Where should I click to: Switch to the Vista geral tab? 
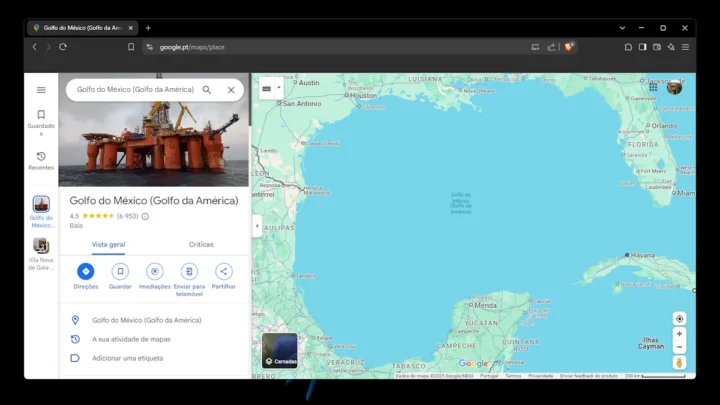(x=108, y=244)
